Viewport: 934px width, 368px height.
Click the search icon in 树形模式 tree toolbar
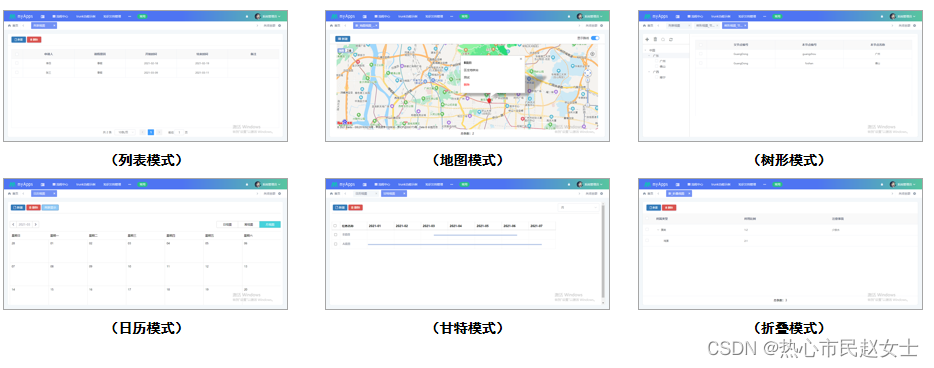click(x=663, y=39)
